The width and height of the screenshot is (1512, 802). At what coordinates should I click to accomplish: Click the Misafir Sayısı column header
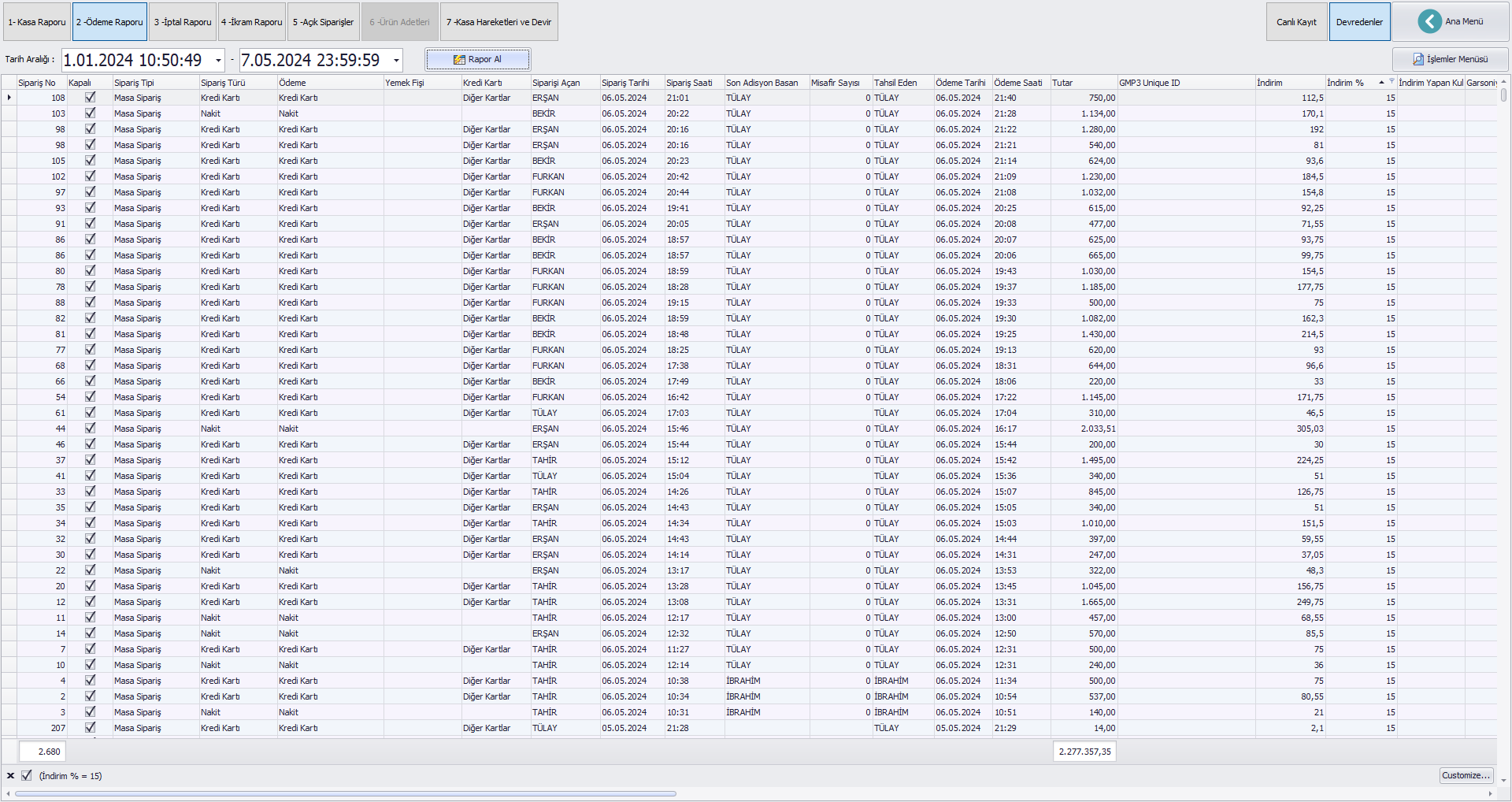840,83
